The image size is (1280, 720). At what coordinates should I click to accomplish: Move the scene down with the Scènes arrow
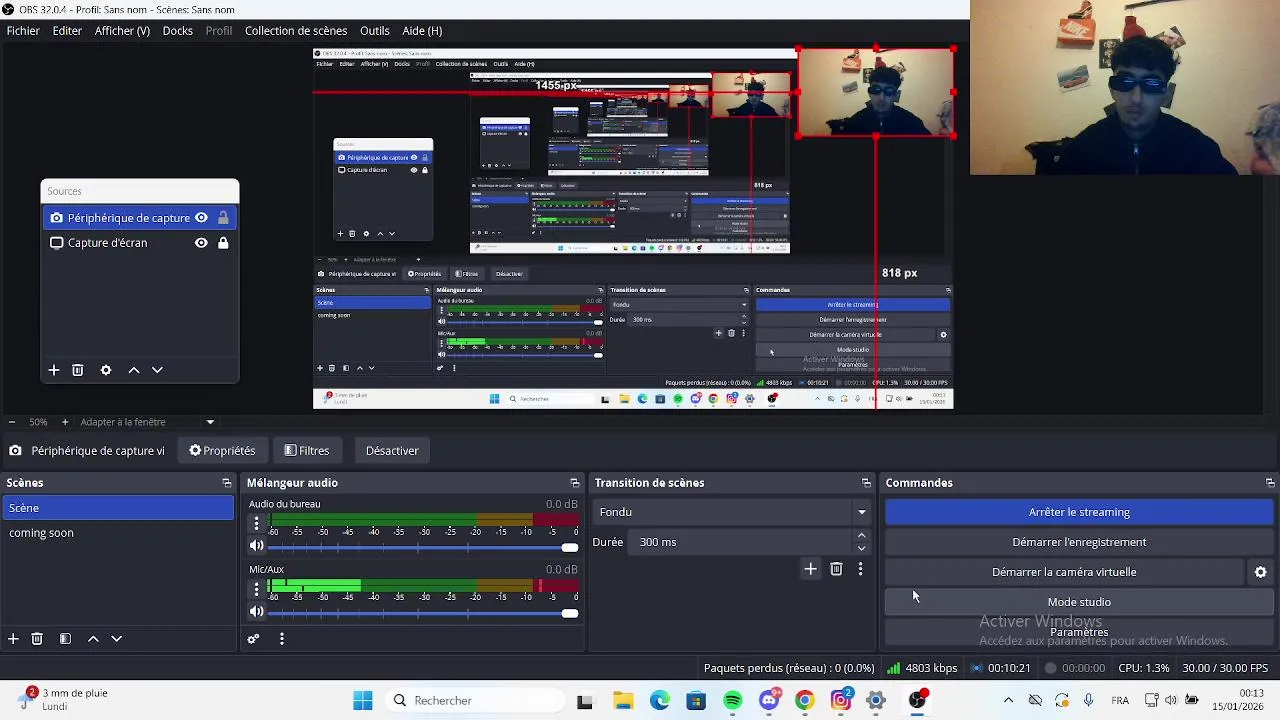point(116,639)
